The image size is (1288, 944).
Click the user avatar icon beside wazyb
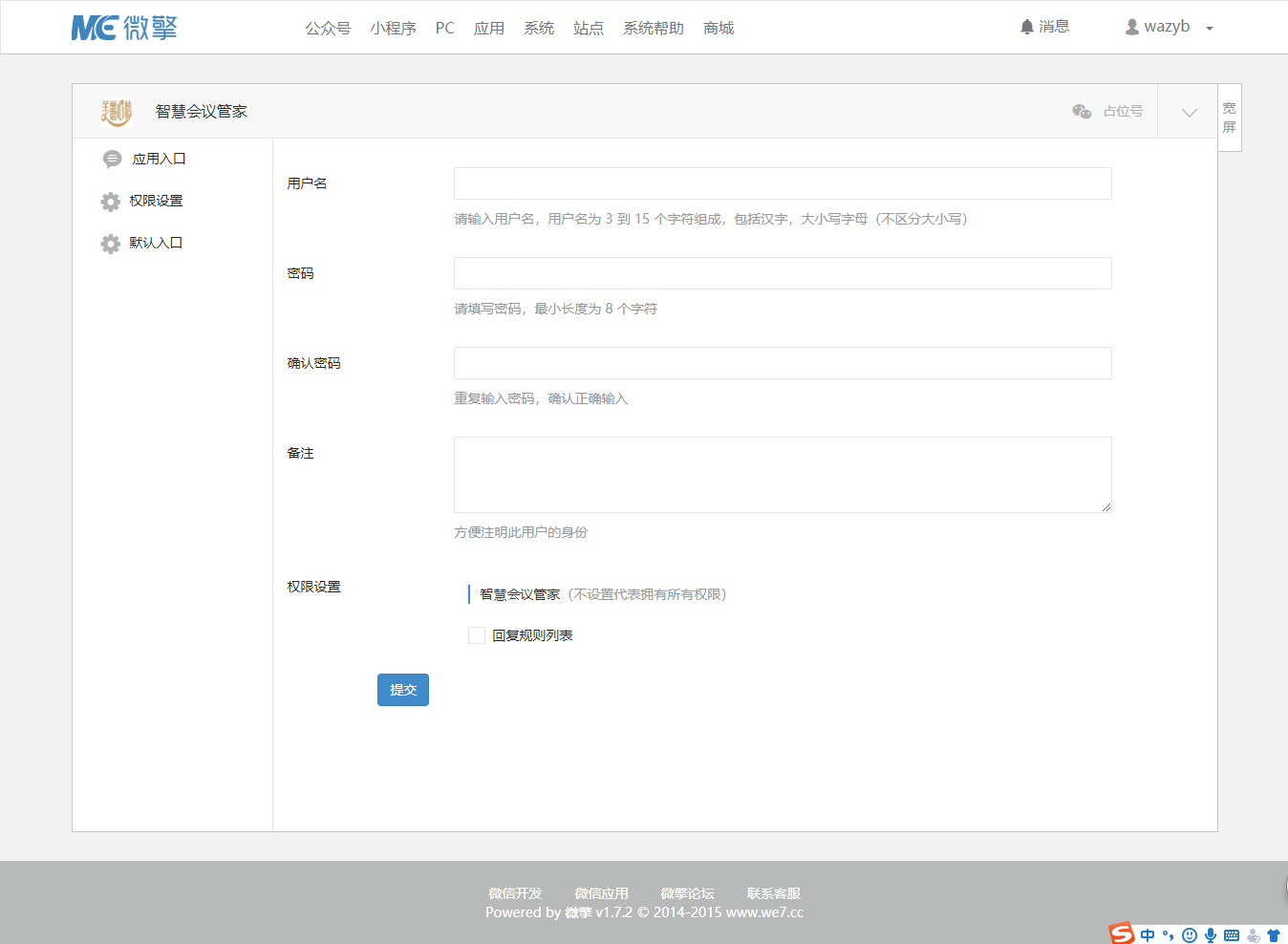click(x=1132, y=27)
